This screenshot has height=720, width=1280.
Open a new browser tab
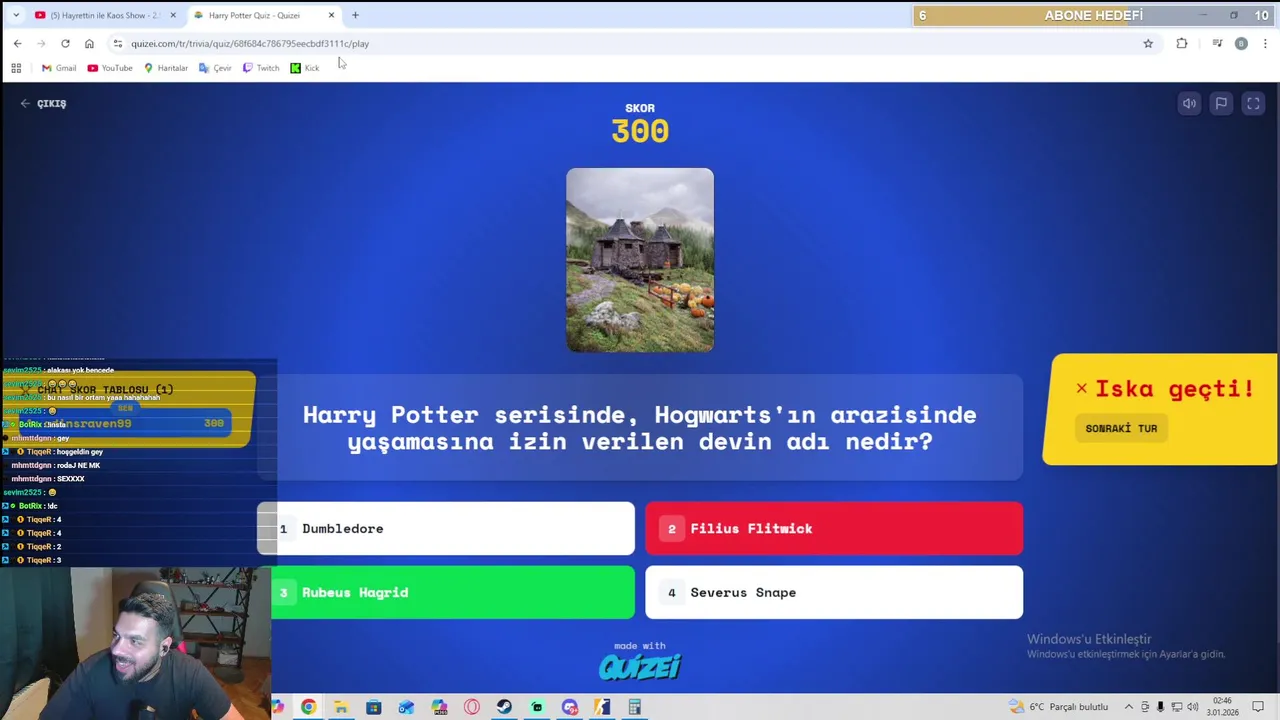pyautogui.click(x=355, y=15)
